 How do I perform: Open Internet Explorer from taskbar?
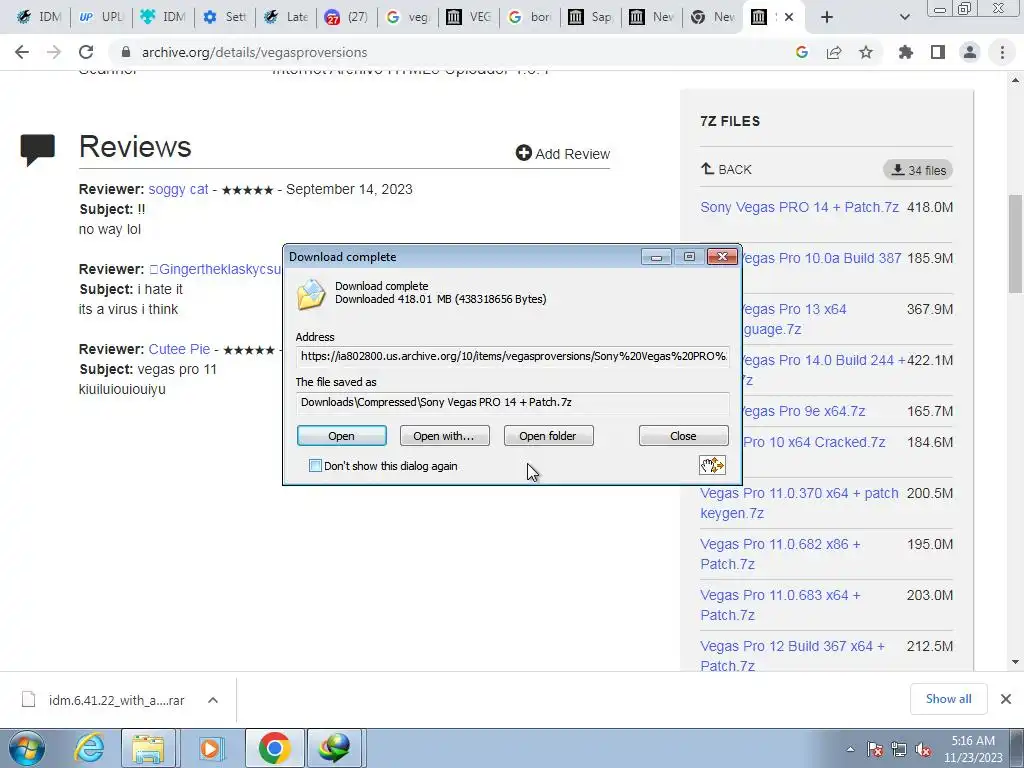(x=88, y=748)
